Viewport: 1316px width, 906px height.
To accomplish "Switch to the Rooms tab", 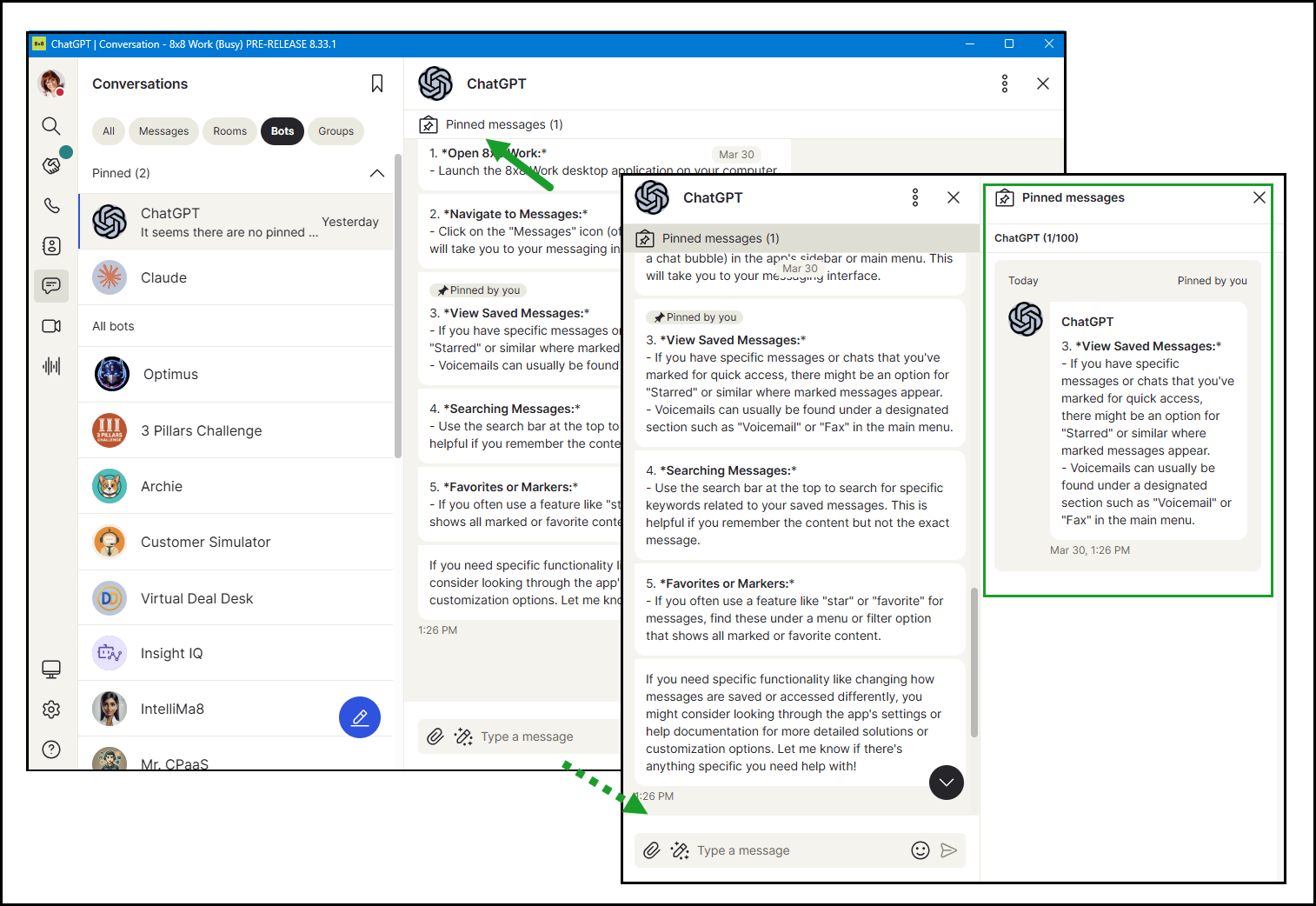I will point(230,131).
